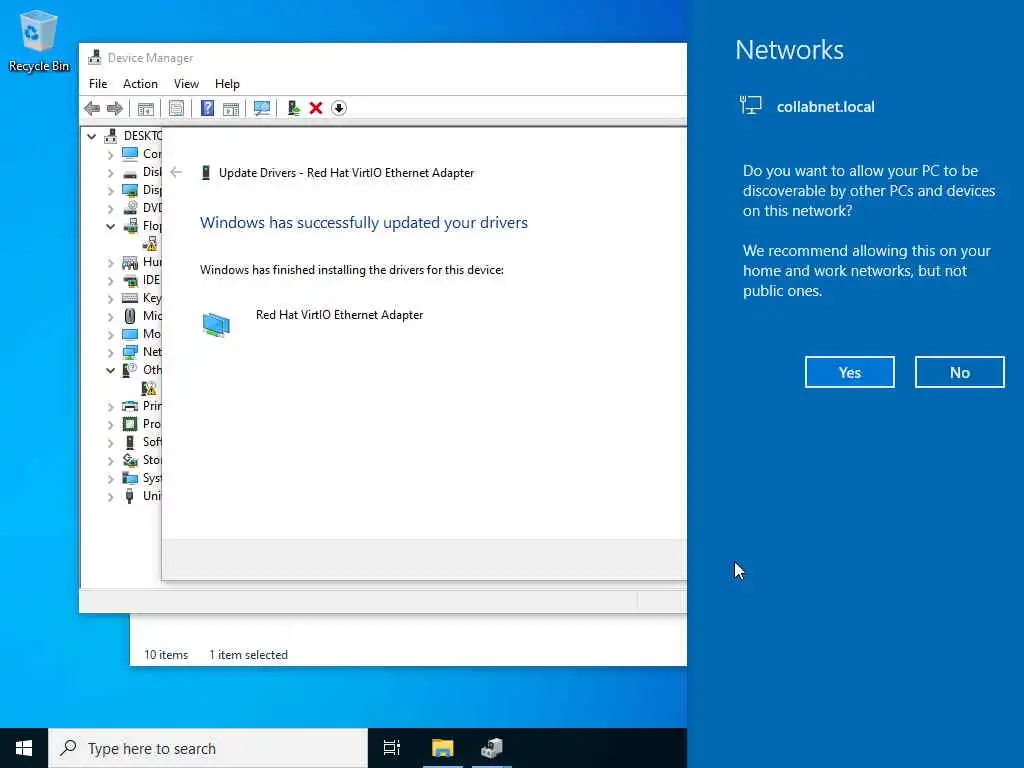Open File Explorer from the taskbar
The image size is (1024, 768).
(x=443, y=748)
